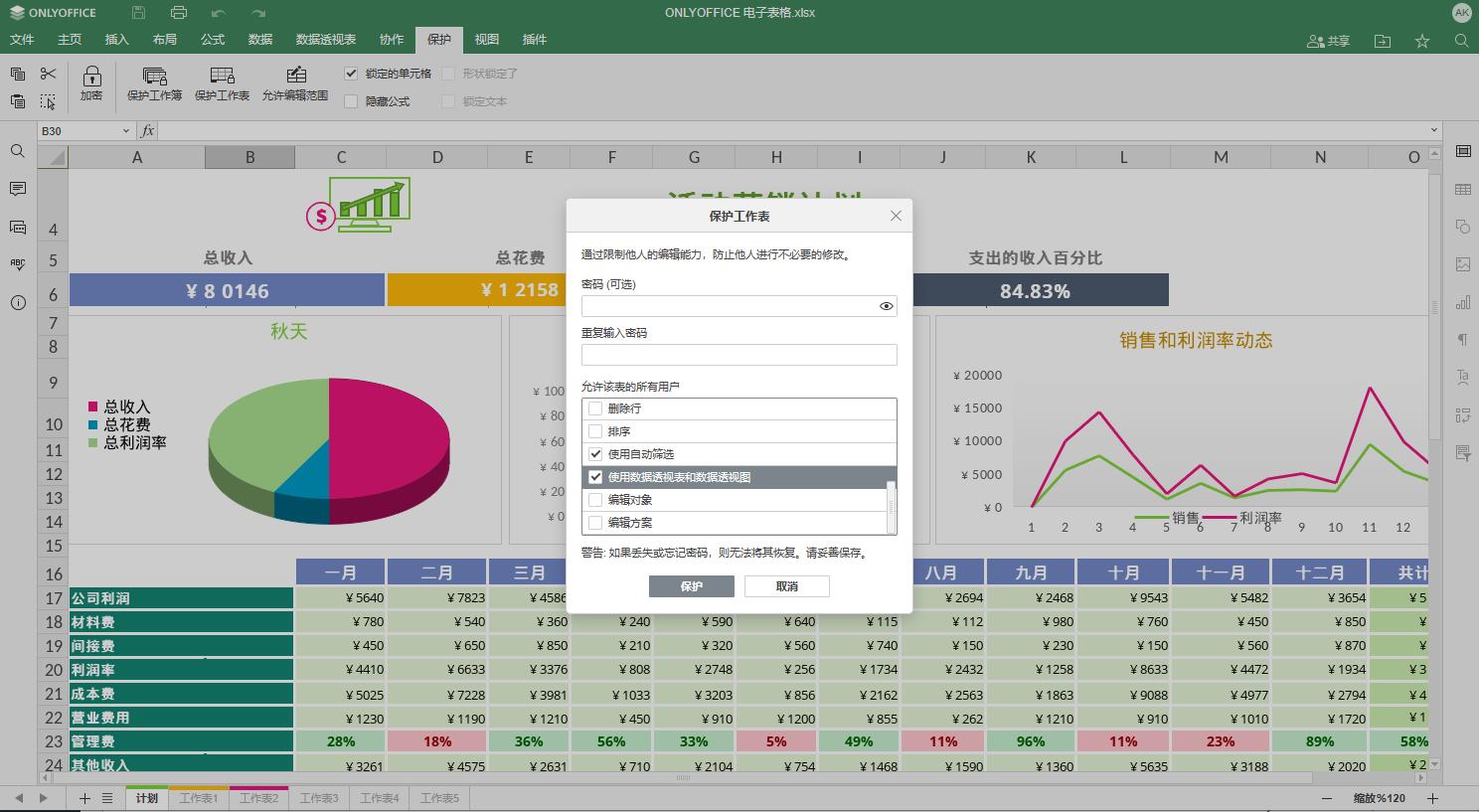Open chart settings in the right sidebar
Screen dimensions: 1479x812
point(1462,302)
